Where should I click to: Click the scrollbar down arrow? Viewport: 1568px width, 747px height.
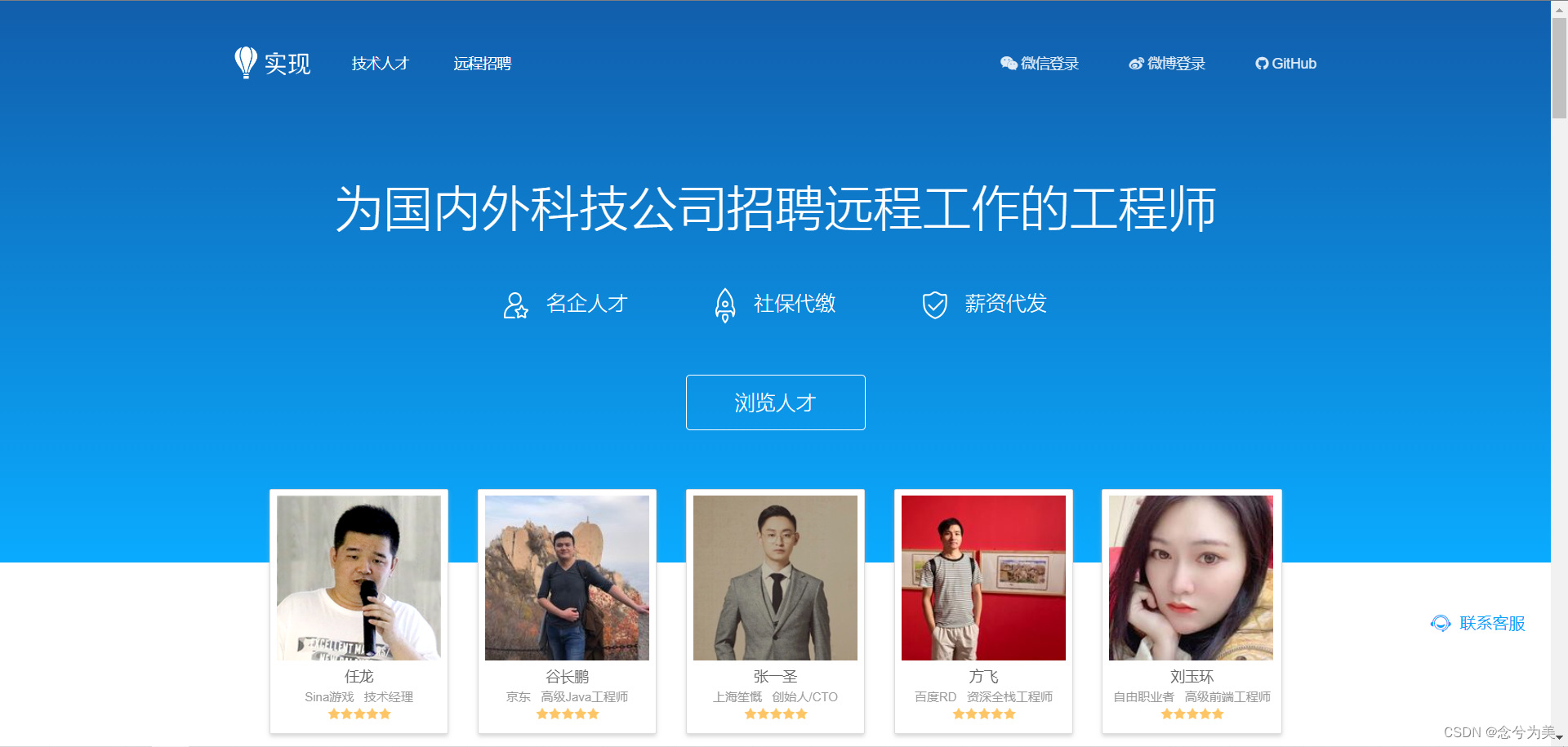(1559, 738)
